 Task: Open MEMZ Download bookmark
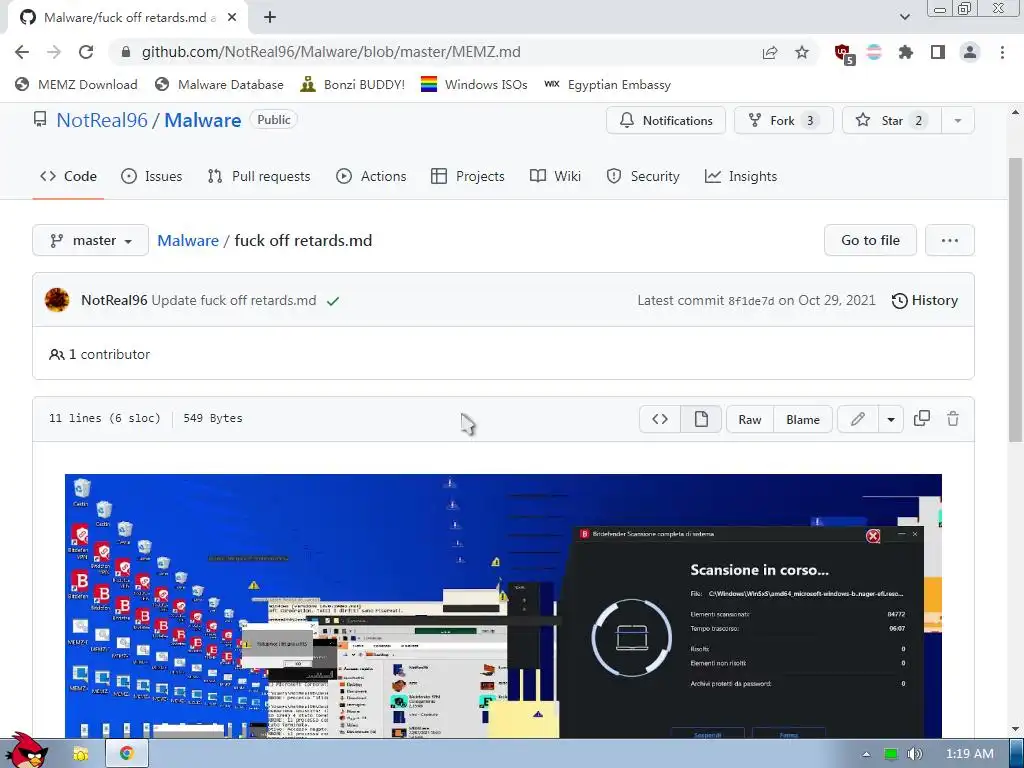pos(76,85)
